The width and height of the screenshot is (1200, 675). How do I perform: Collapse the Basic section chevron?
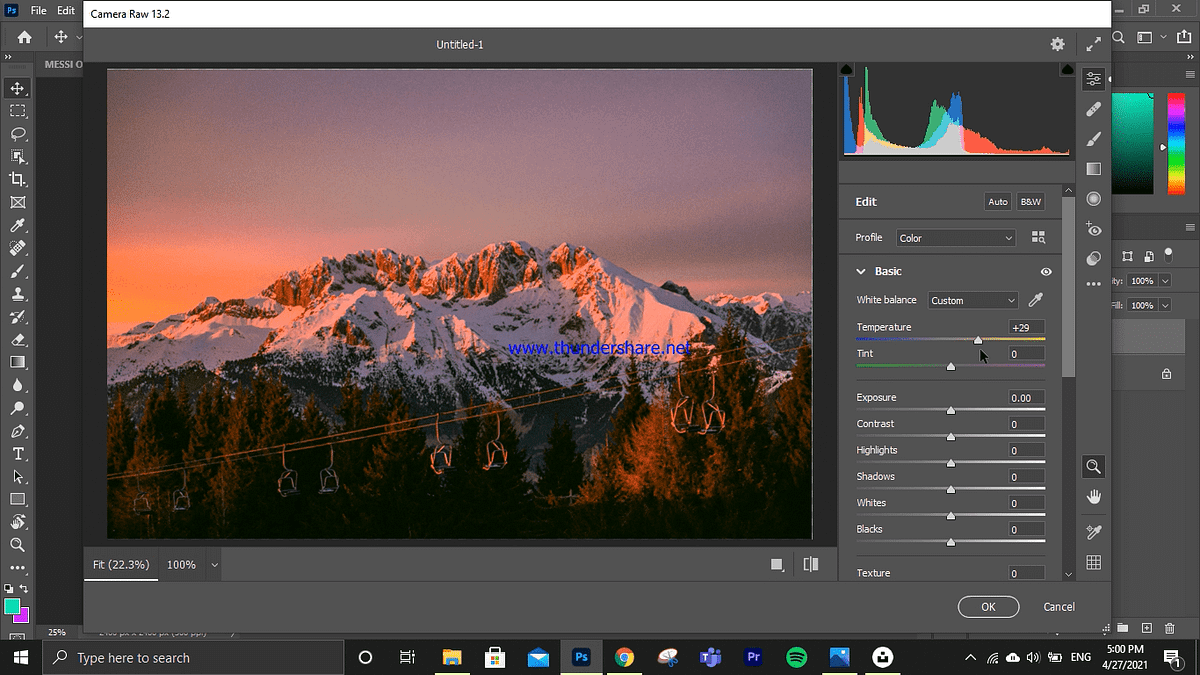(x=861, y=271)
